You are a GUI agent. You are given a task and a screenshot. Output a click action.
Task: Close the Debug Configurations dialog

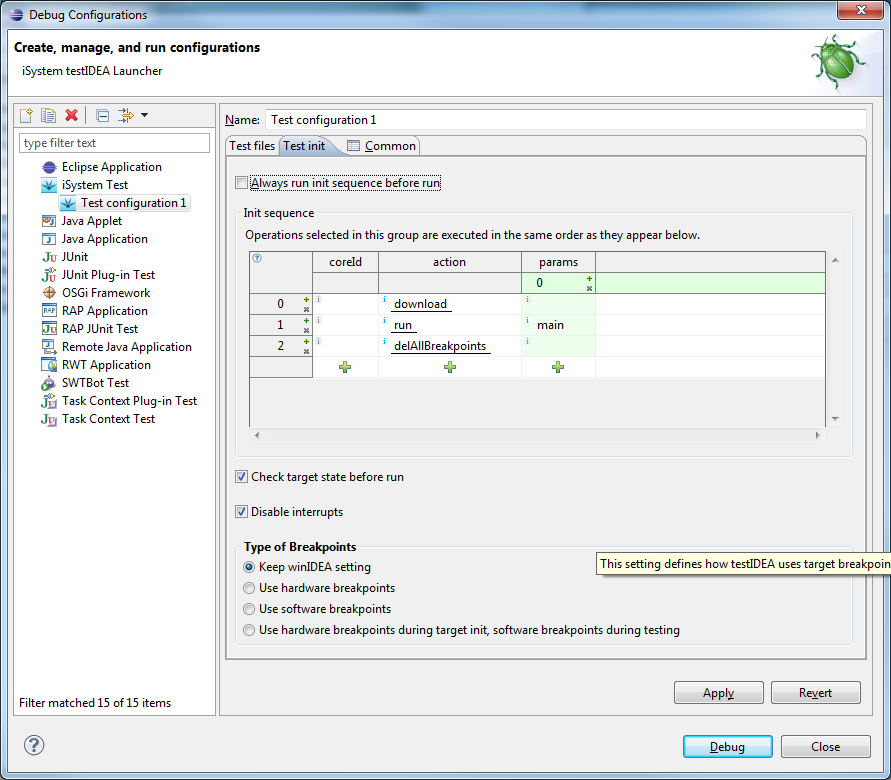point(826,746)
